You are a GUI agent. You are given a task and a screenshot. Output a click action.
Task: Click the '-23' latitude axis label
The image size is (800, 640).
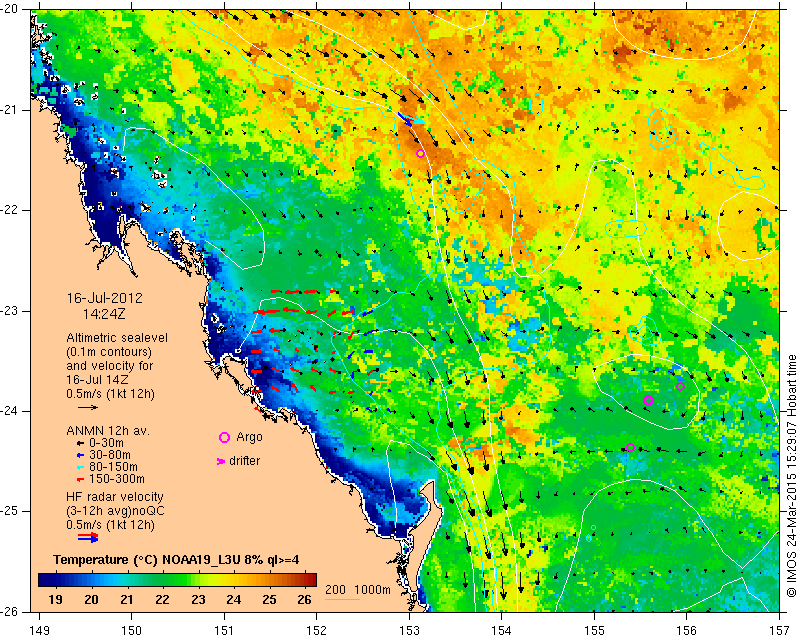(9, 311)
